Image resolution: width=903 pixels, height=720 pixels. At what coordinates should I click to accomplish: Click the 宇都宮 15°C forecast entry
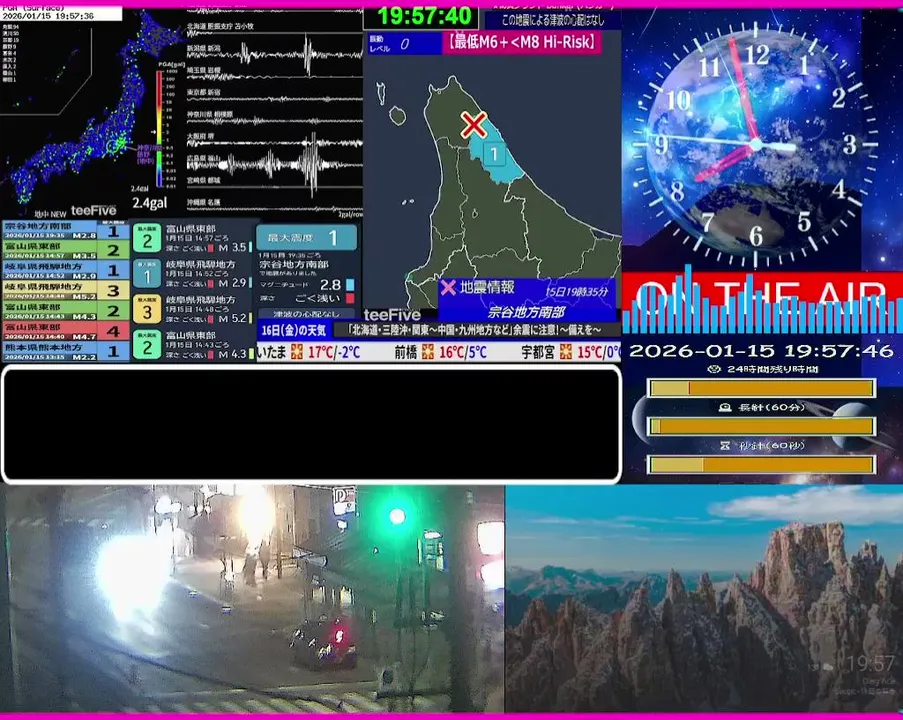(570, 351)
